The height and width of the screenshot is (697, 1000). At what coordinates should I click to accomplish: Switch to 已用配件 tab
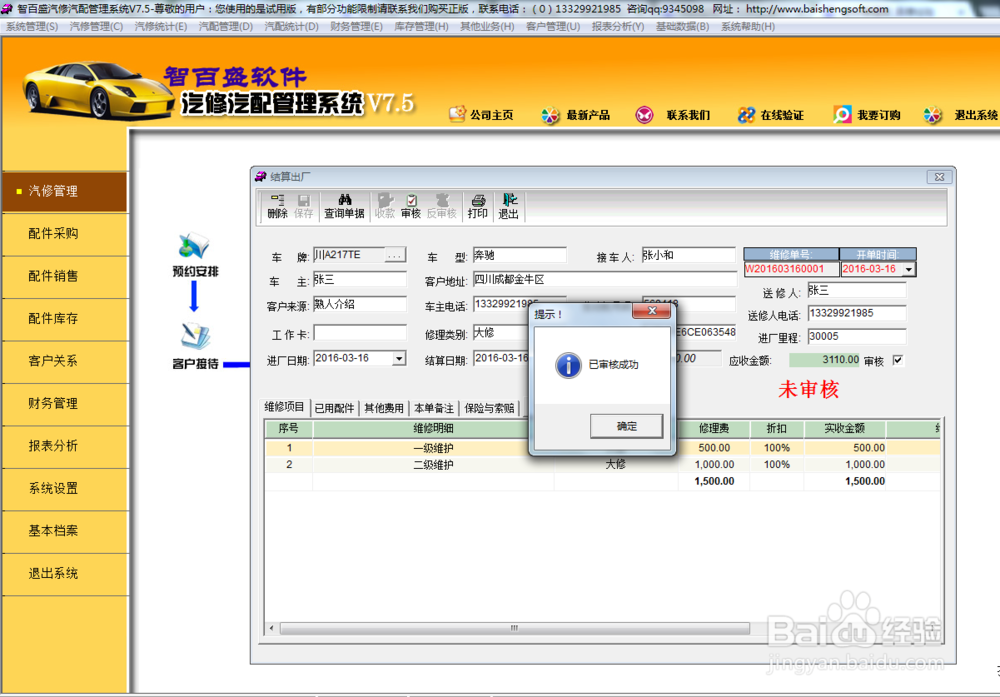[334, 408]
